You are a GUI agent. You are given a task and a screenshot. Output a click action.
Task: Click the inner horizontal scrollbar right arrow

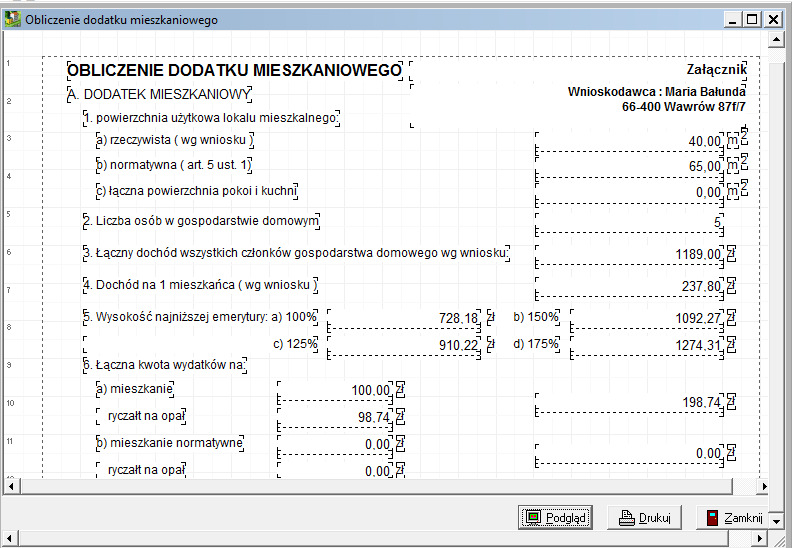pyautogui.click(x=764, y=486)
